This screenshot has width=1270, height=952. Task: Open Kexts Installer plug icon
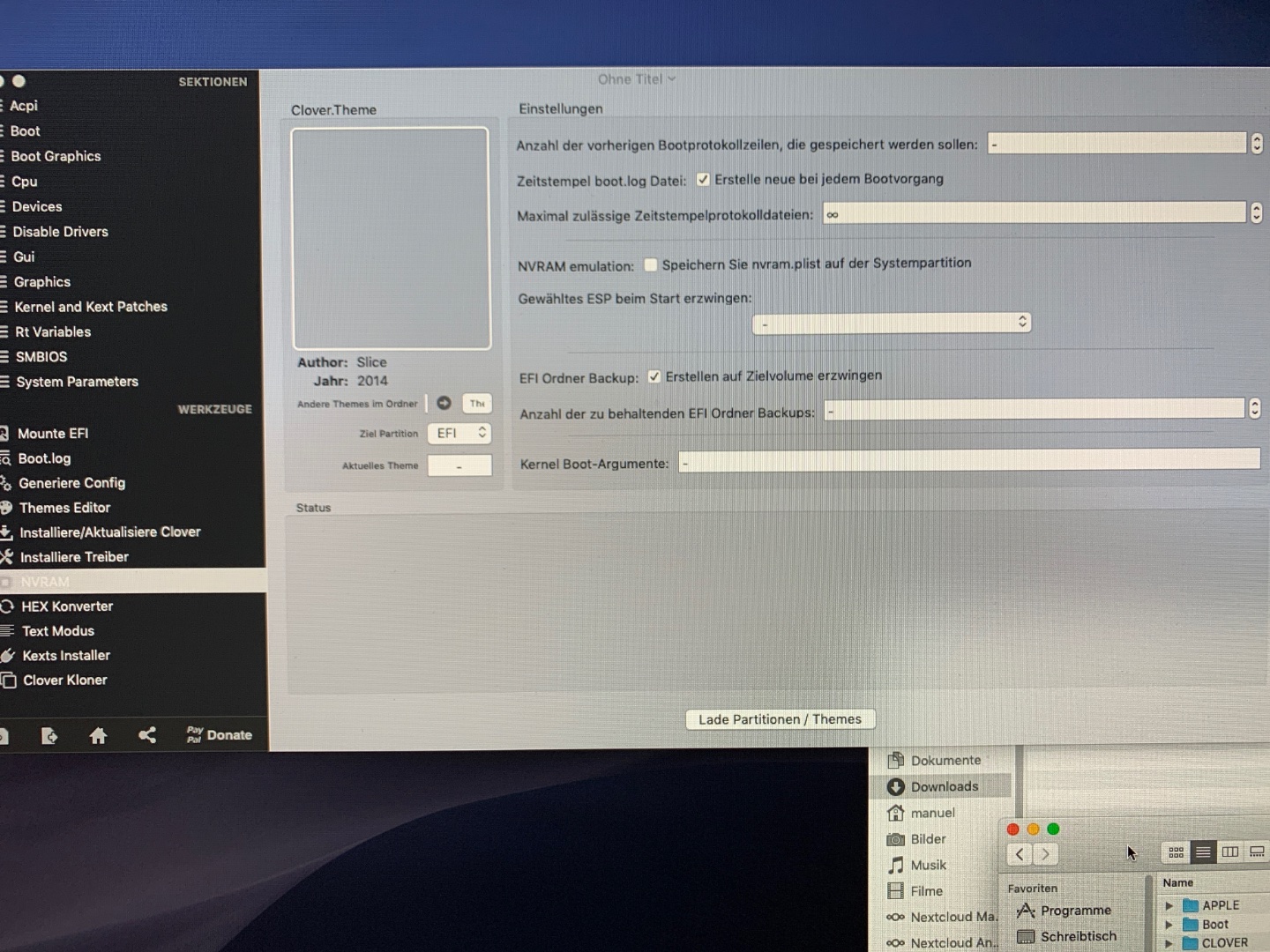(8, 656)
